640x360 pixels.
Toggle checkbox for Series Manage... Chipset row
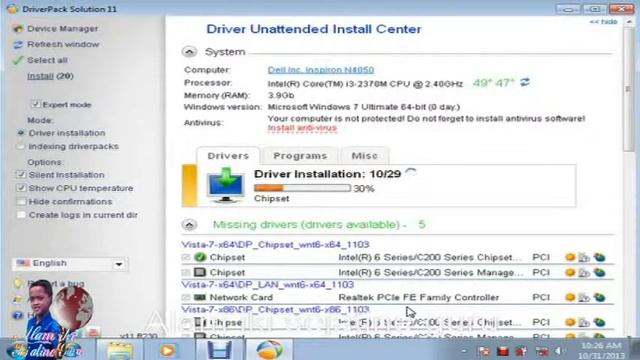pyautogui.click(x=186, y=272)
